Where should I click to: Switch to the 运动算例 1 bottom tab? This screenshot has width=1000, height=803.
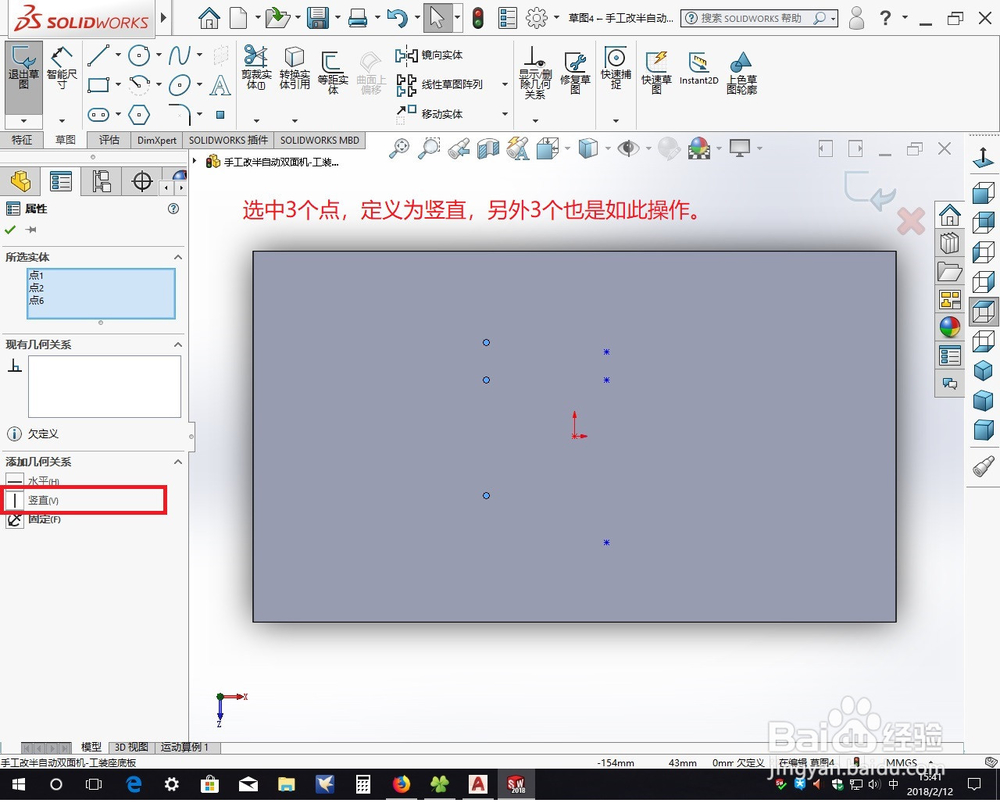(x=185, y=747)
